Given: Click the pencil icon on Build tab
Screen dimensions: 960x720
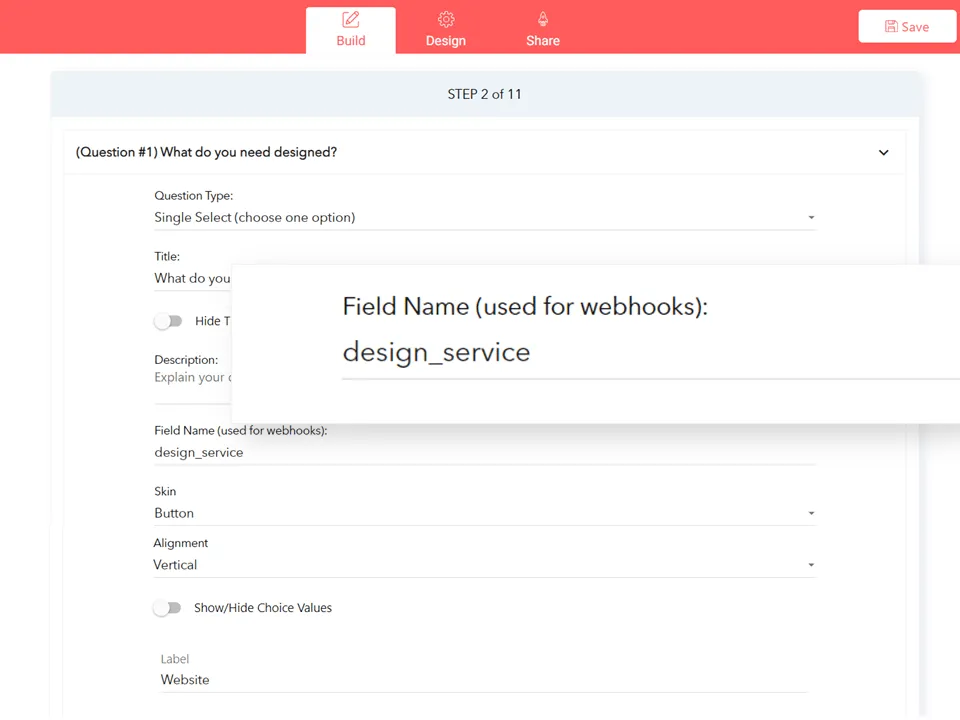Looking at the screenshot, I should [x=350, y=20].
